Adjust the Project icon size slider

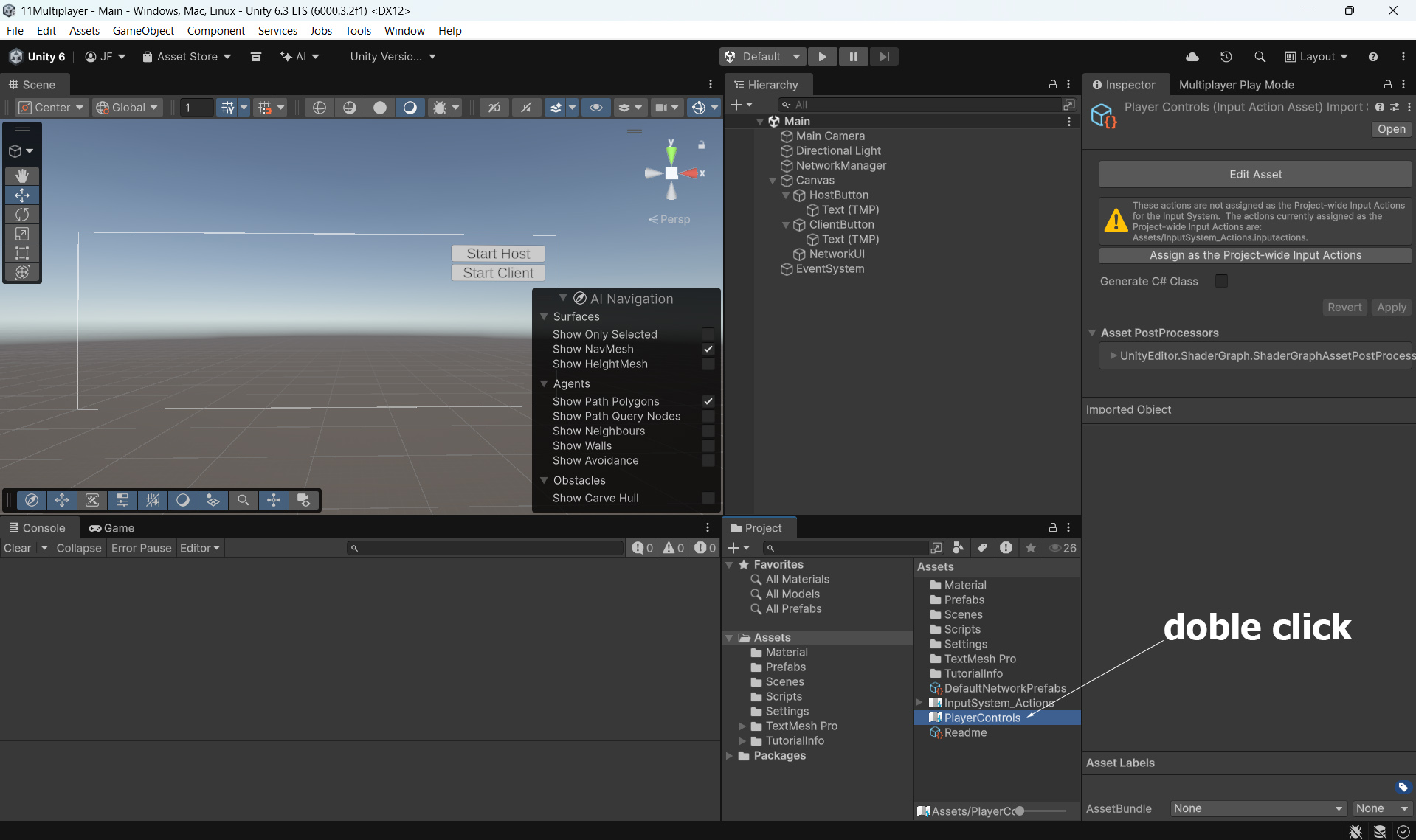click(1020, 811)
